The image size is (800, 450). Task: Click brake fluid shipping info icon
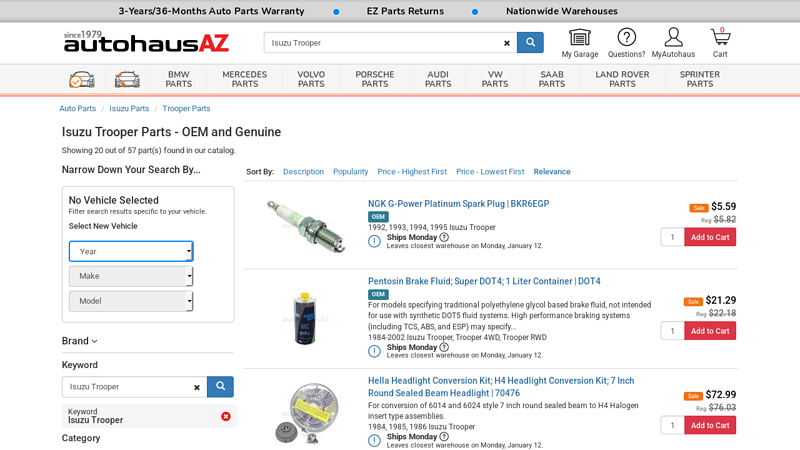pyautogui.click(x=374, y=351)
